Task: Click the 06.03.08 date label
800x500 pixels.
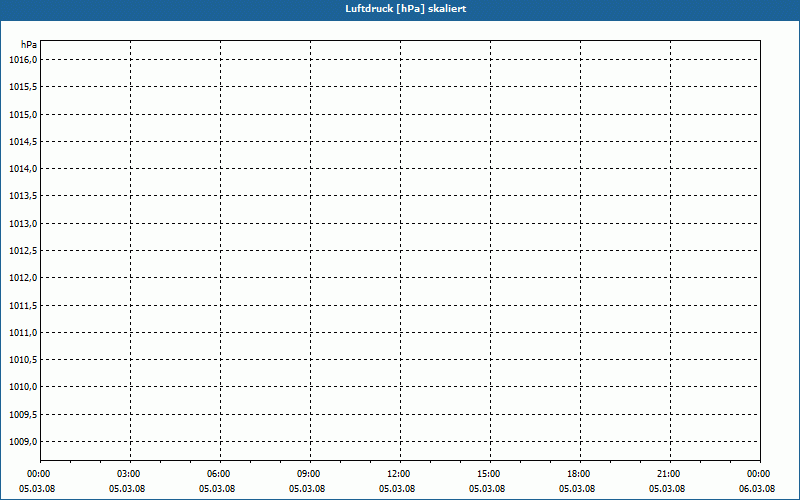Action: (x=757, y=489)
